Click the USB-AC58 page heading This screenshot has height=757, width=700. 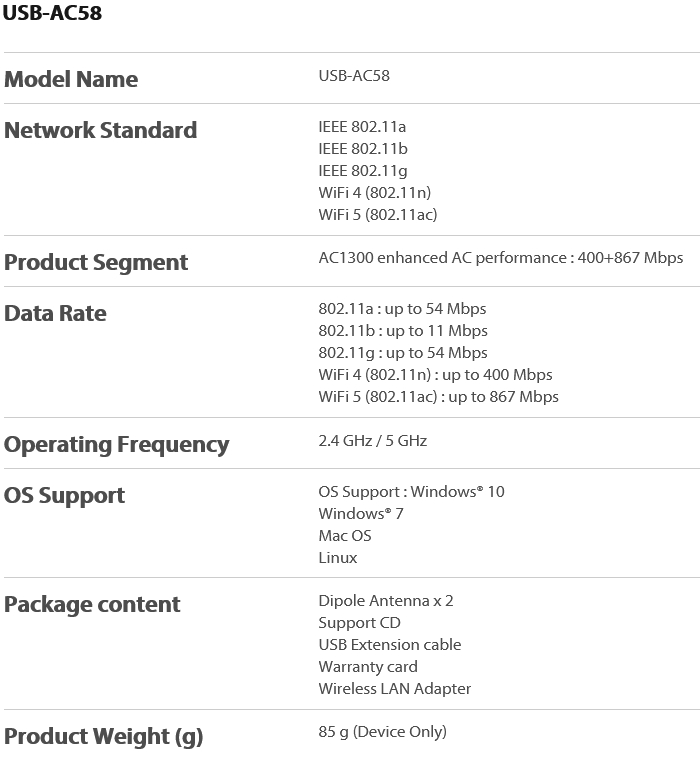(x=52, y=13)
